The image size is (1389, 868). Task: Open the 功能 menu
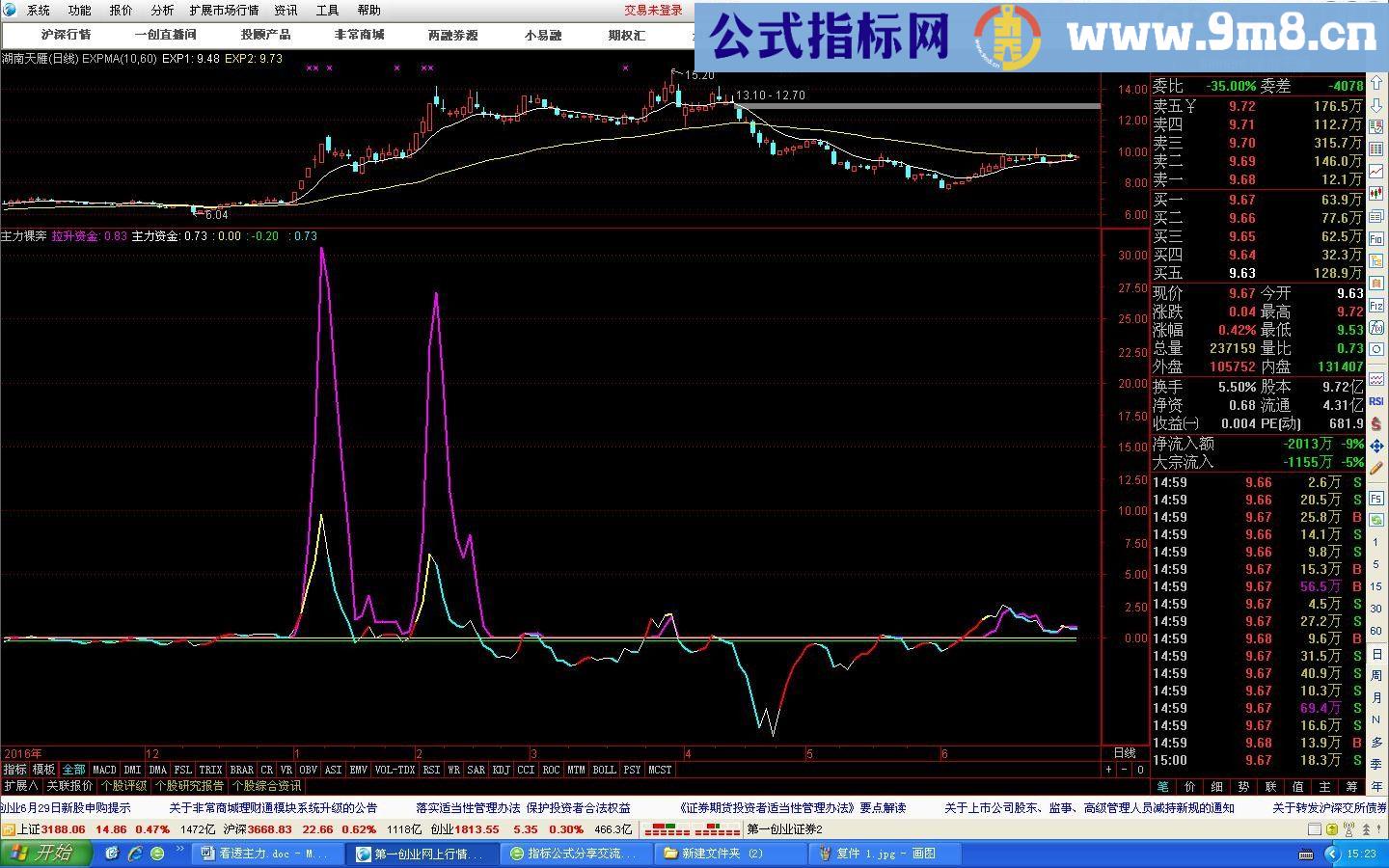pos(79,11)
